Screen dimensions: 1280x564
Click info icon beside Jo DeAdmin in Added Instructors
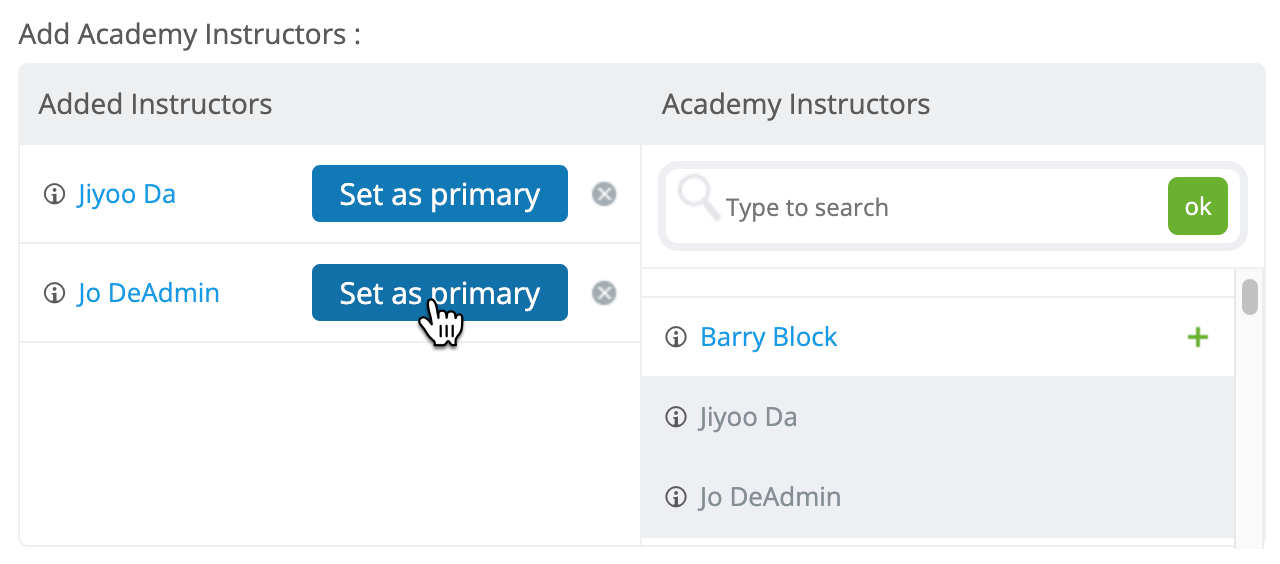click(x=54, y=293)
